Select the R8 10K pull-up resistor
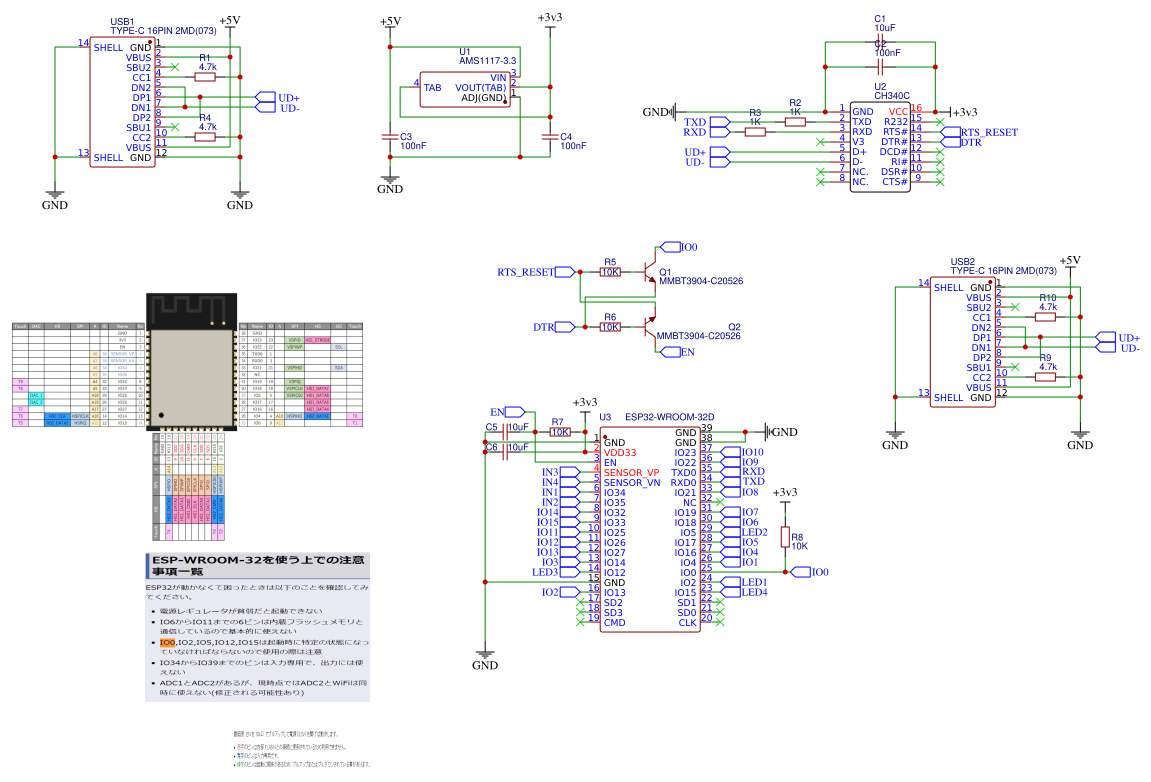Screen dimensions: 1151x782 tap(785, 537)
